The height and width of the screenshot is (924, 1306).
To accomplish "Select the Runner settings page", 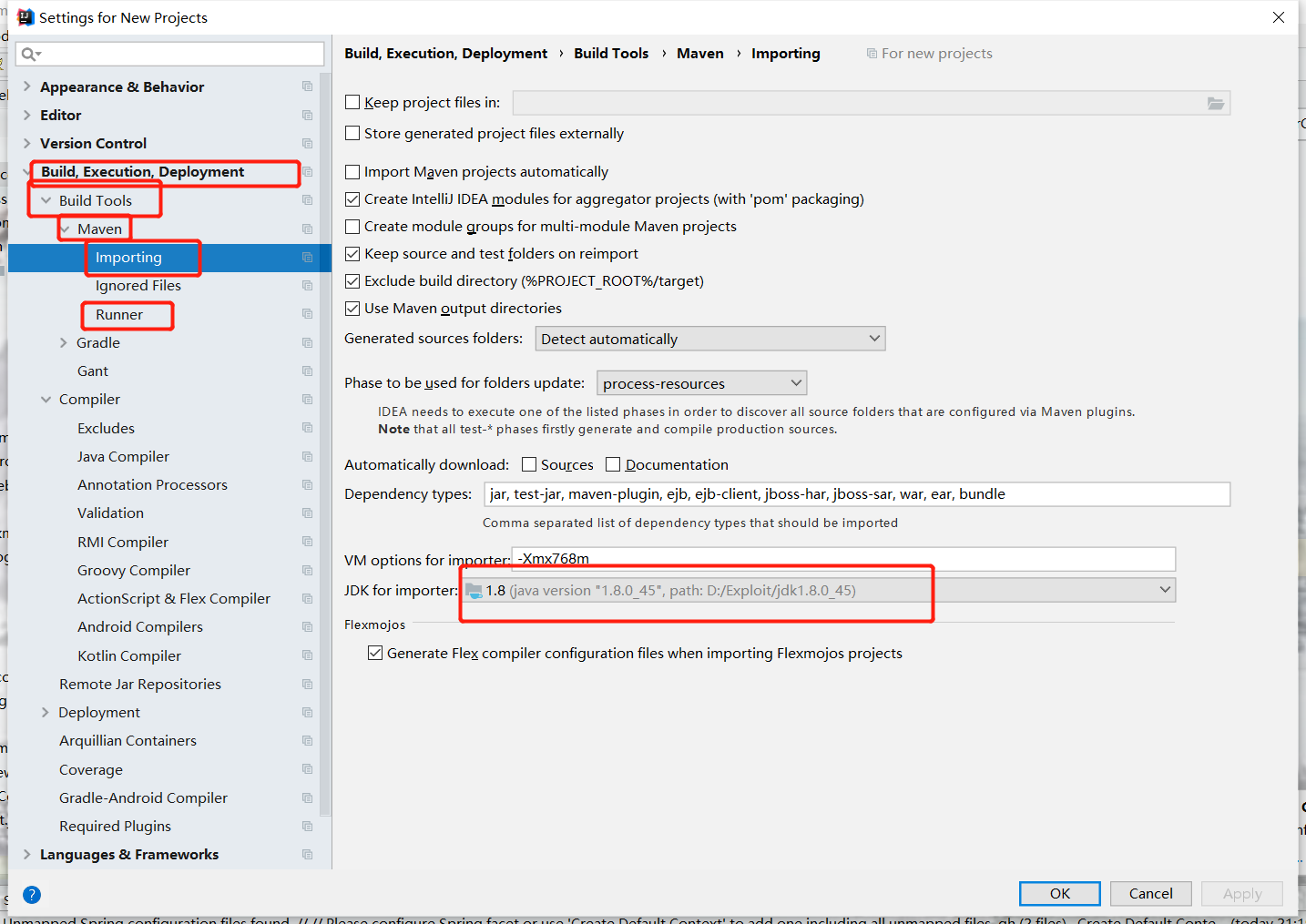I will (x=119, y=314).
